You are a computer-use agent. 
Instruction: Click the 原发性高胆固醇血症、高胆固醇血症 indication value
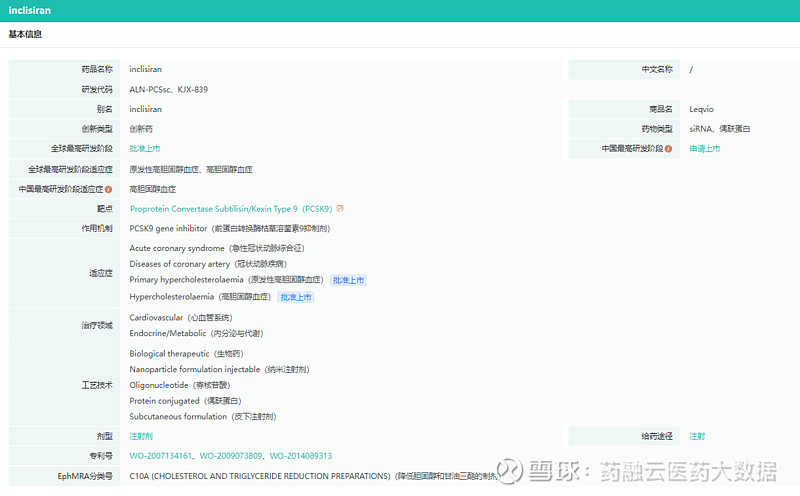(x=191, y=169)
